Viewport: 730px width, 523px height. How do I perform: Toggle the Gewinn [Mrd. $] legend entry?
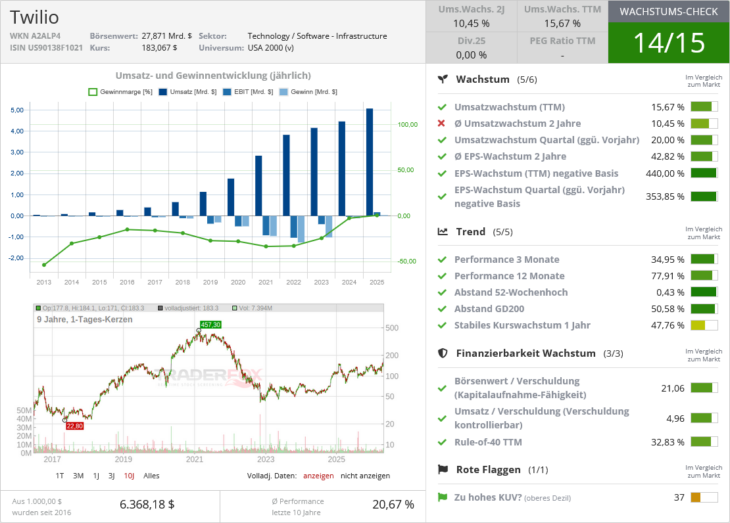pos(308,92)
